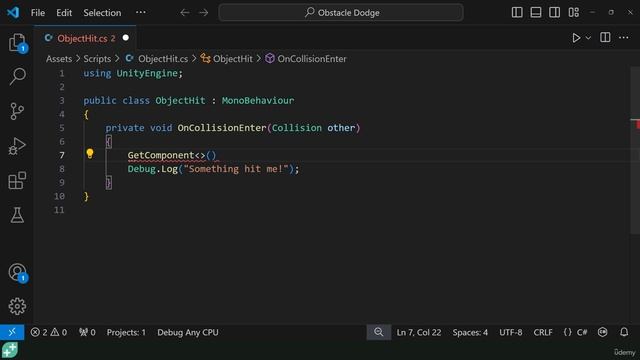Open the Selection menu

click(102, 13)
